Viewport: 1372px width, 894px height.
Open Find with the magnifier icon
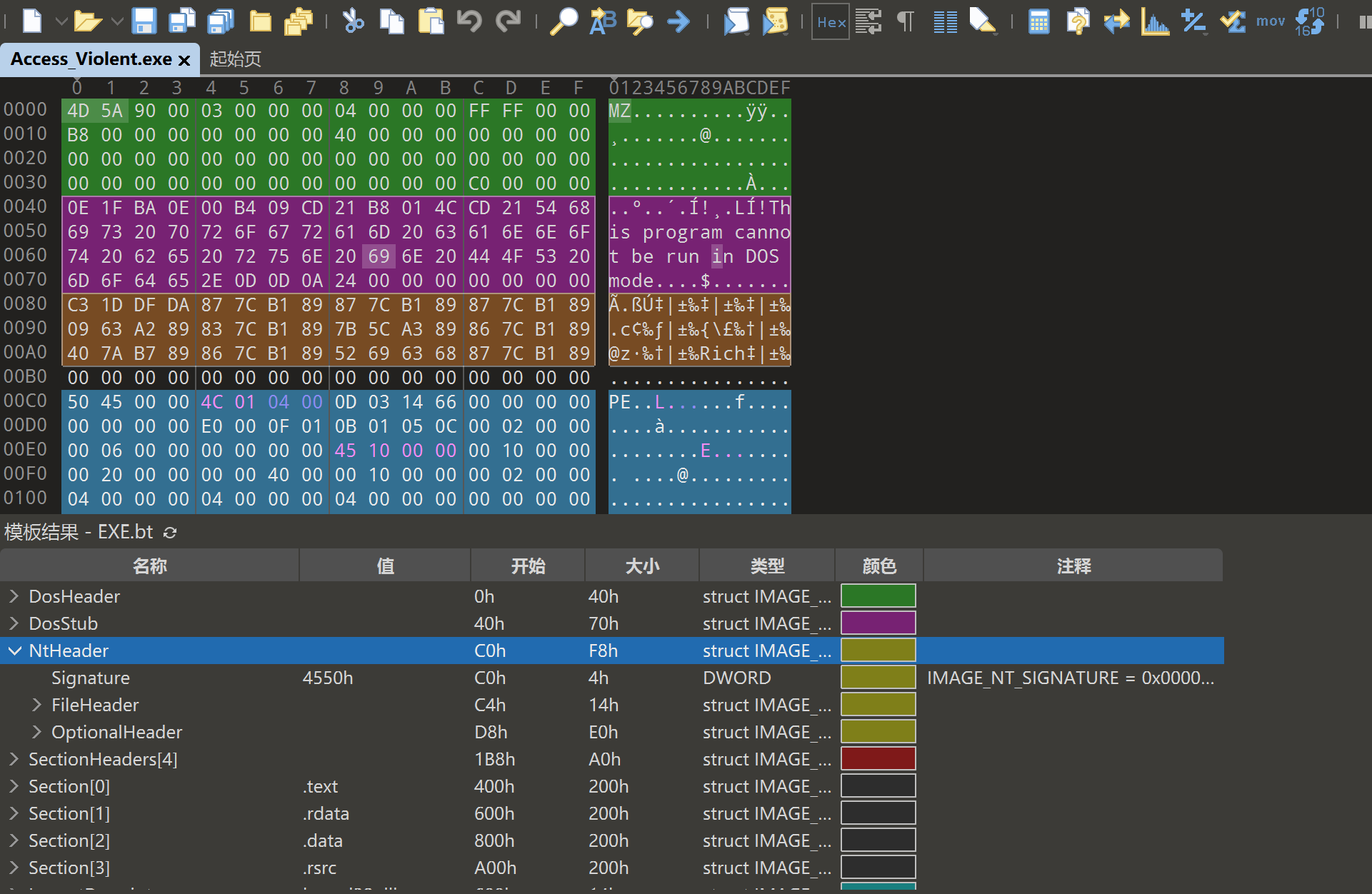(564, 21)
